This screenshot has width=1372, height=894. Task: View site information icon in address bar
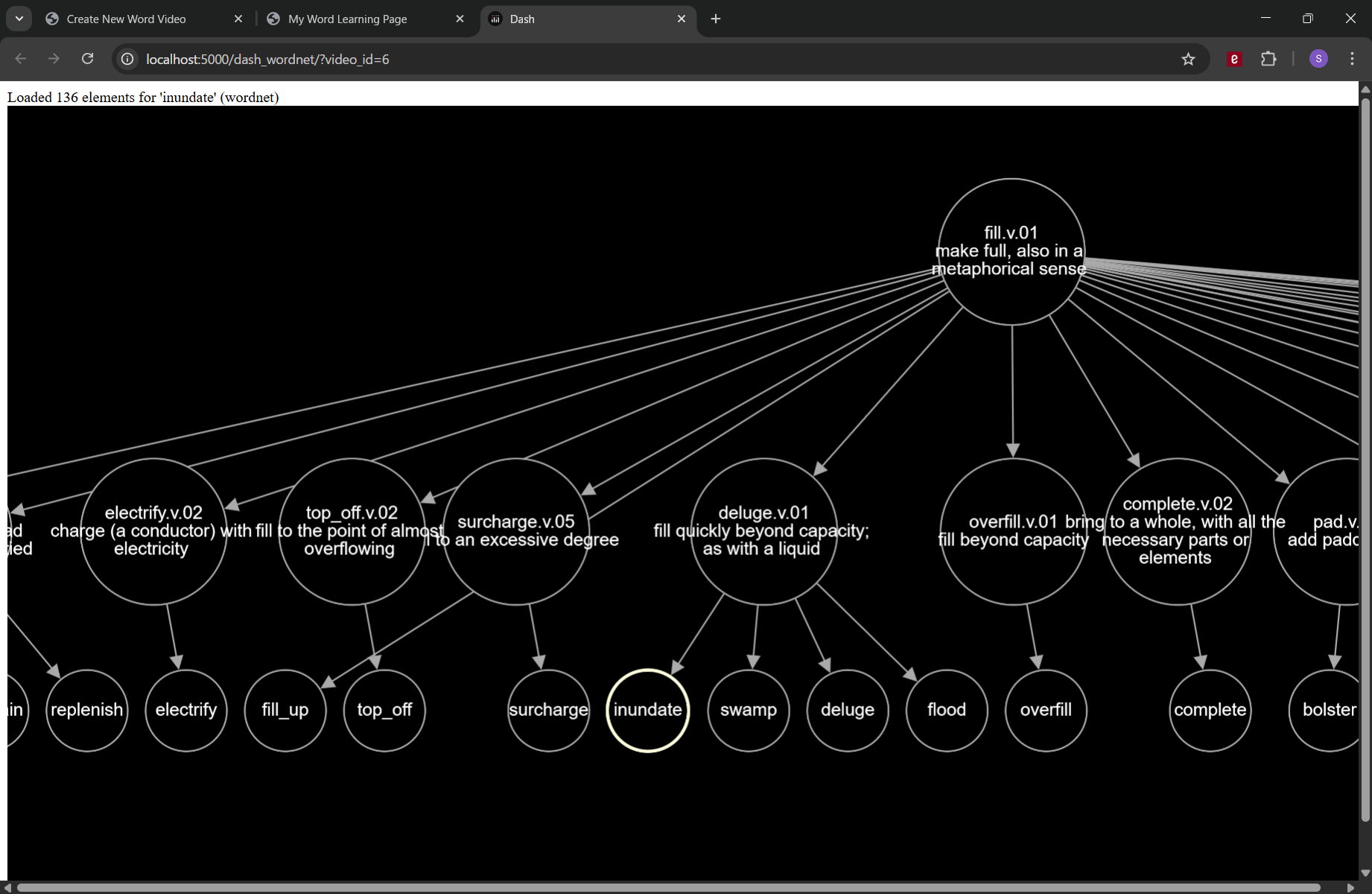tap(128, 59)
